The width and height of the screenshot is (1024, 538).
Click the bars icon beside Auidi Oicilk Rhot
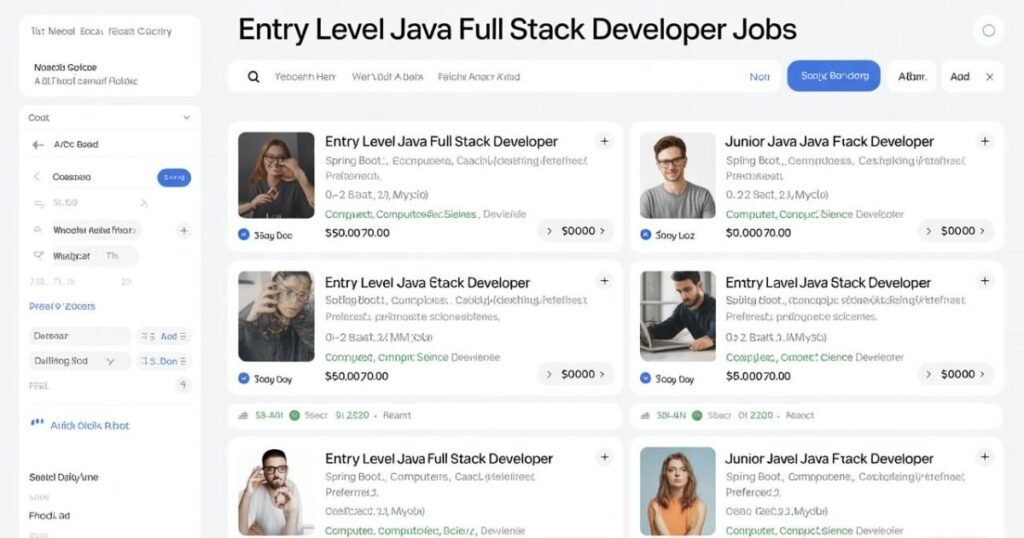37,423
